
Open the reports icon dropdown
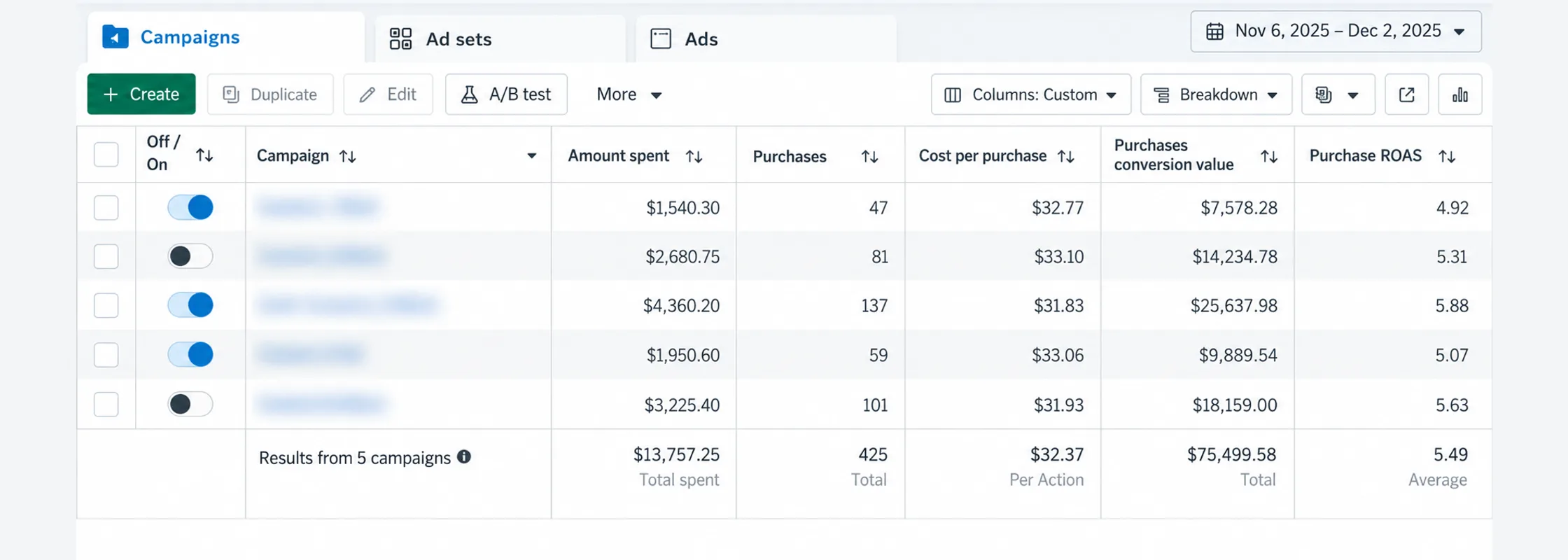tap(1338, 94)
